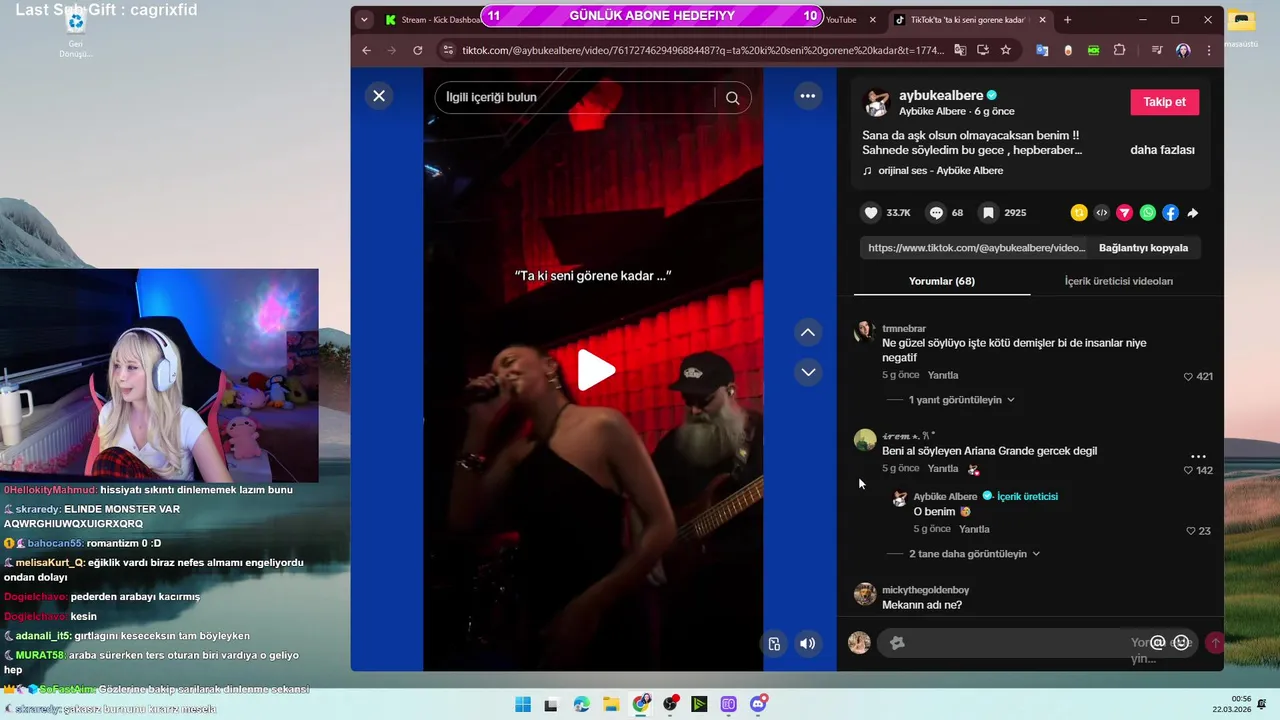1280x720 pixels.
Task: Like trmnebrar's comment with 421 likes
Action: [x=1188, y=377]
